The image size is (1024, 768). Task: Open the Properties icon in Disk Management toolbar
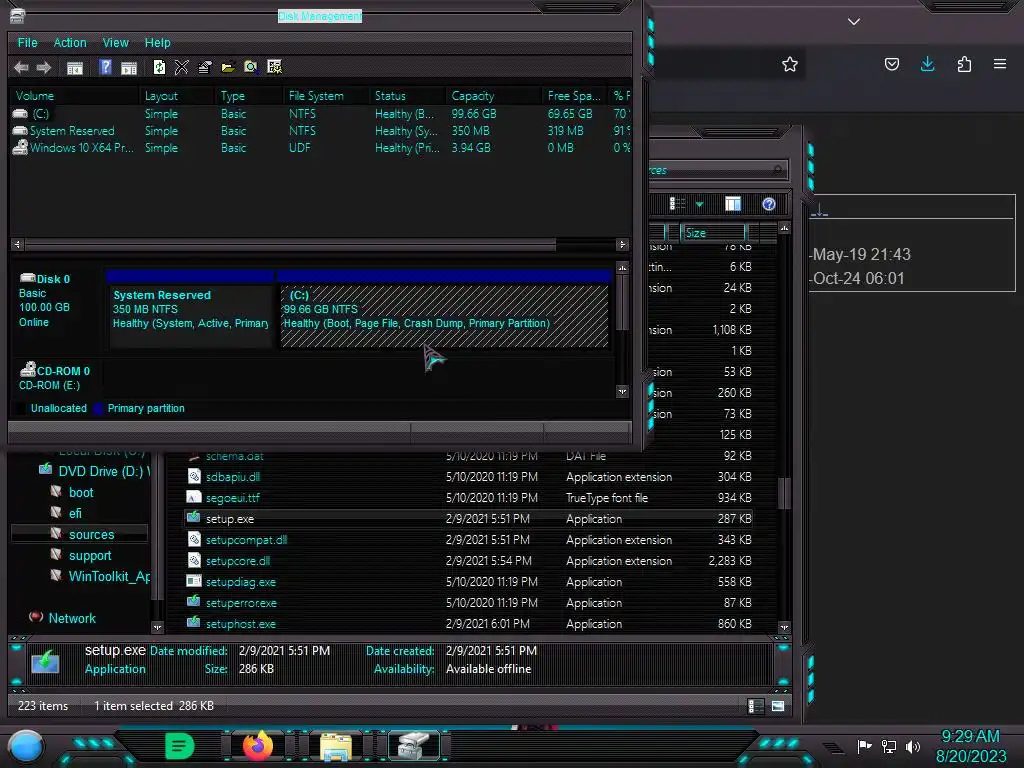click(205, 67)
